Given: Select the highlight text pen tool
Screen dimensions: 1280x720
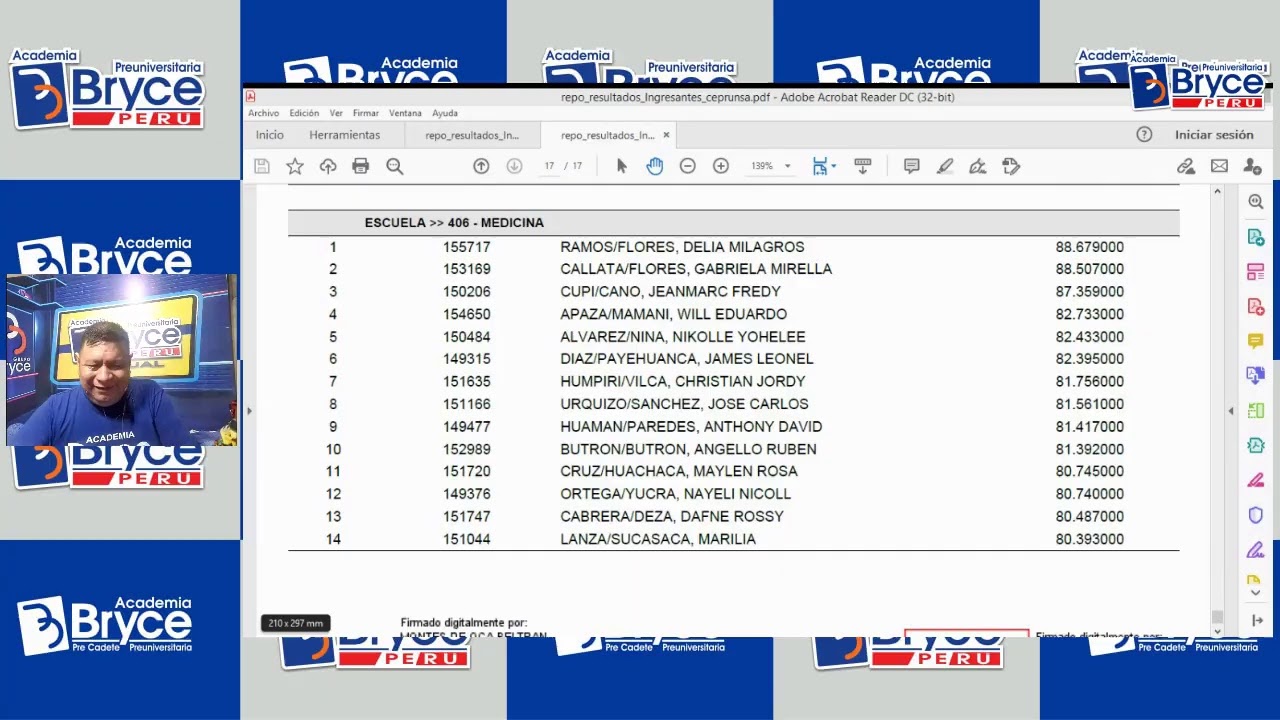Looking at the screenshot, I should tap(945, 166).
